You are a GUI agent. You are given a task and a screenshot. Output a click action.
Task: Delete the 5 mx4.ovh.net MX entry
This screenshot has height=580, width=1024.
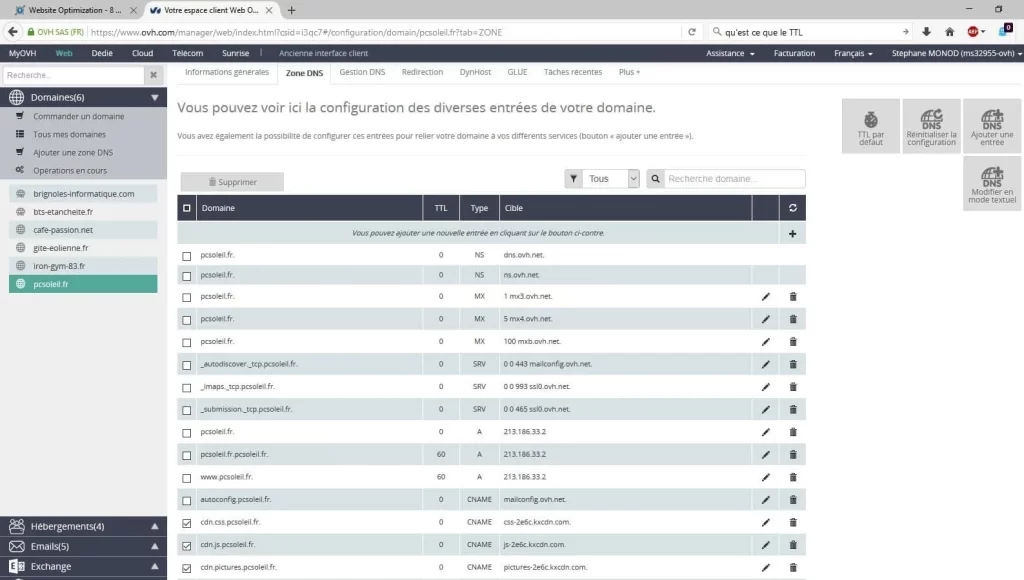(793, 319)
